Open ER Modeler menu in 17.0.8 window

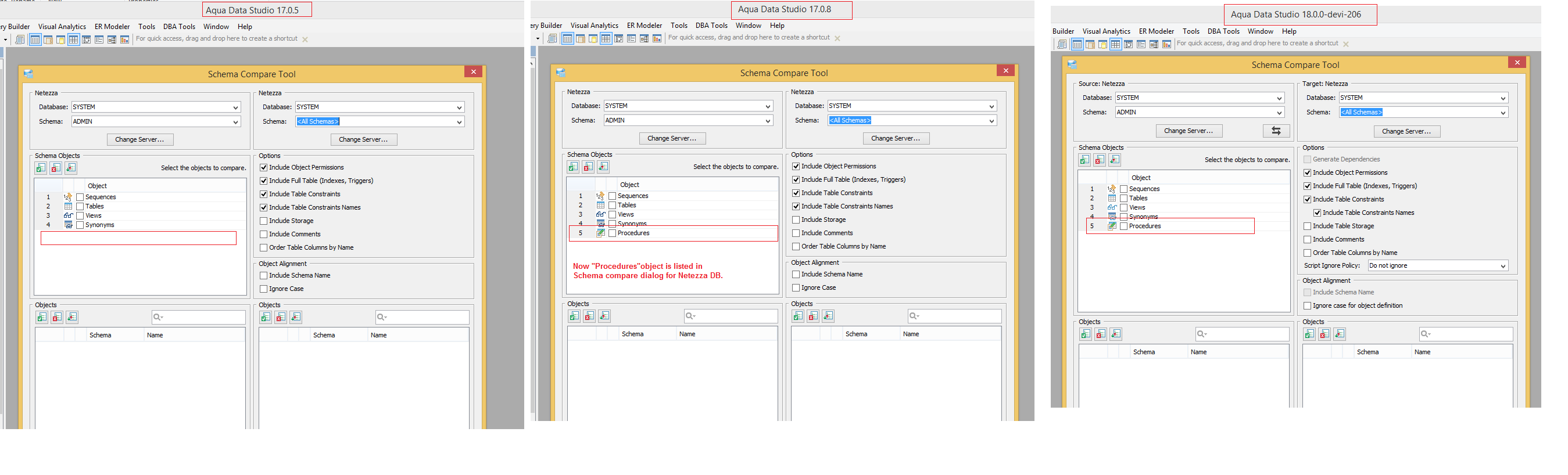point(644,26)
